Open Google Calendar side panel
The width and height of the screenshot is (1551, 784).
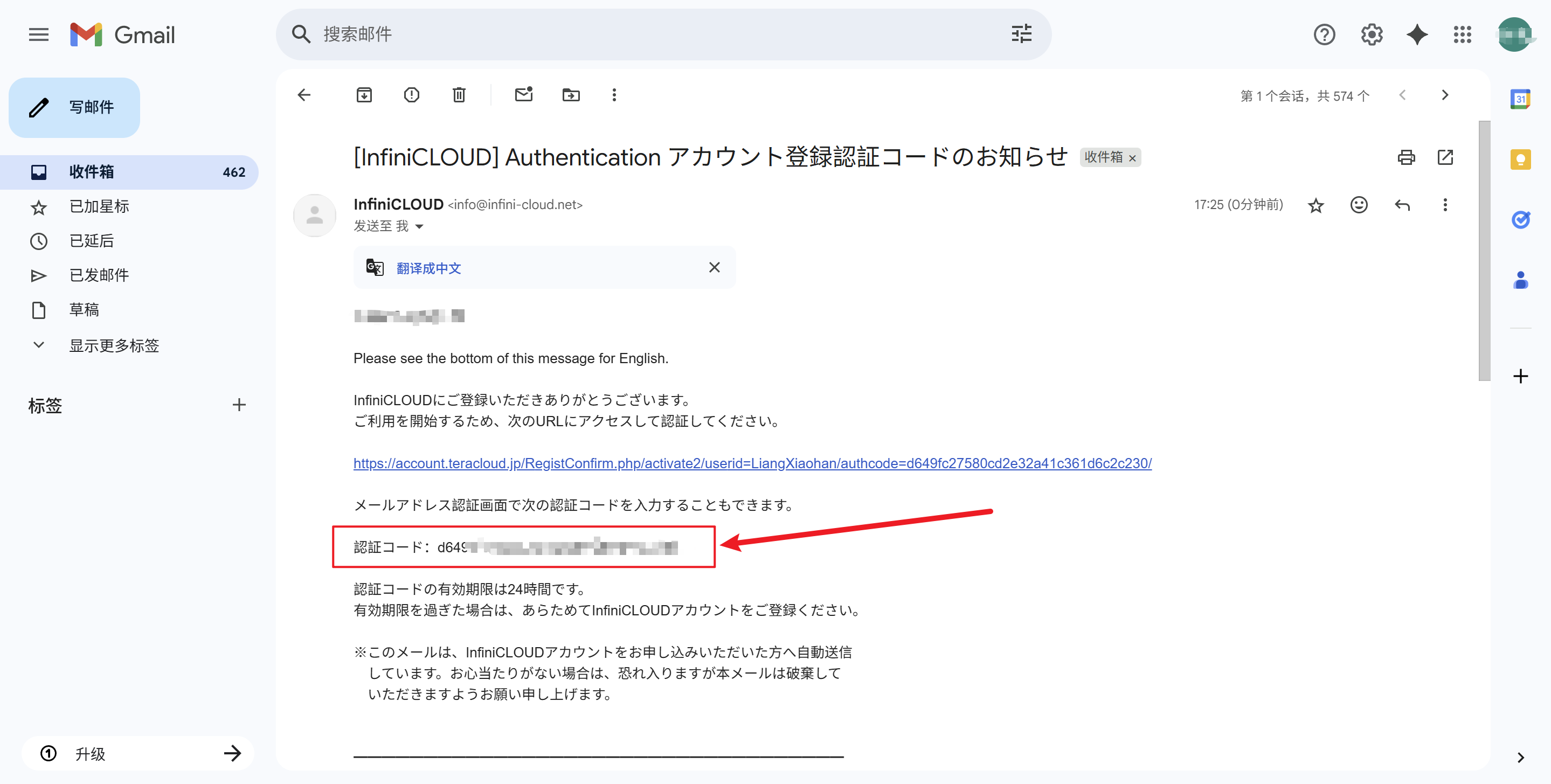click(x=1521, y=99)
